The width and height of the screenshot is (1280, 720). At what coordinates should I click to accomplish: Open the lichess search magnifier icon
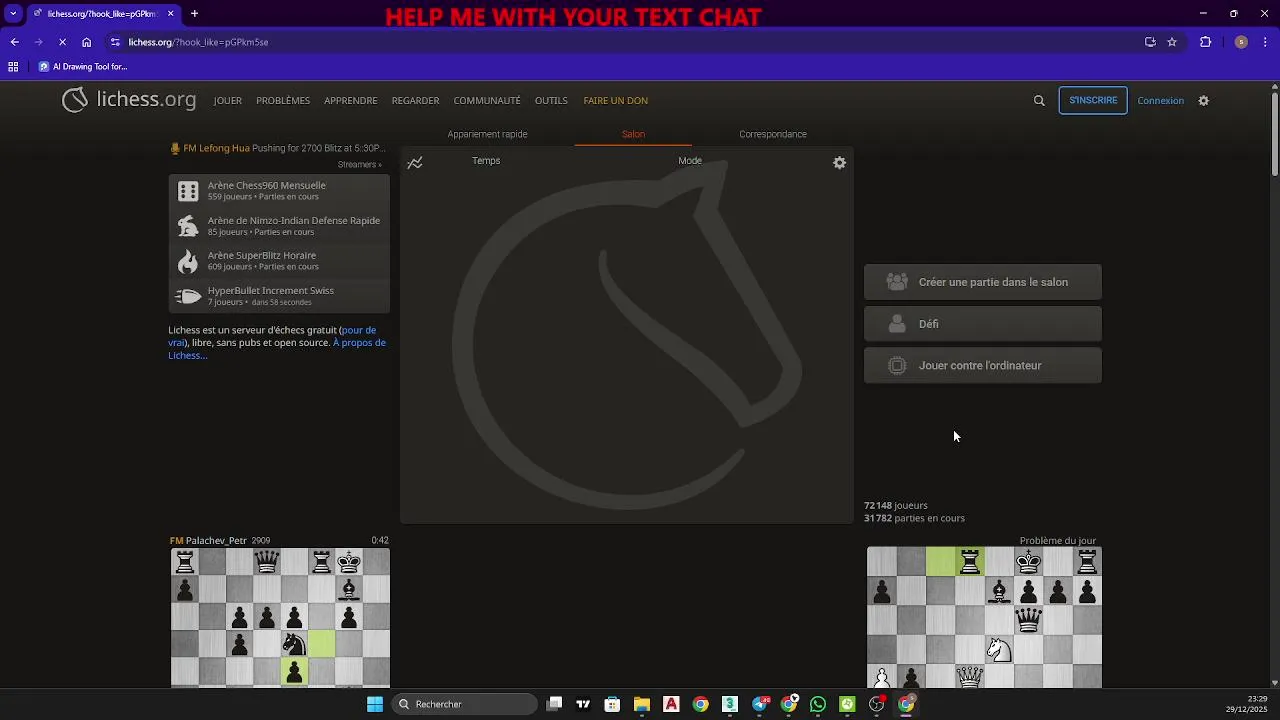point(1039,101)
